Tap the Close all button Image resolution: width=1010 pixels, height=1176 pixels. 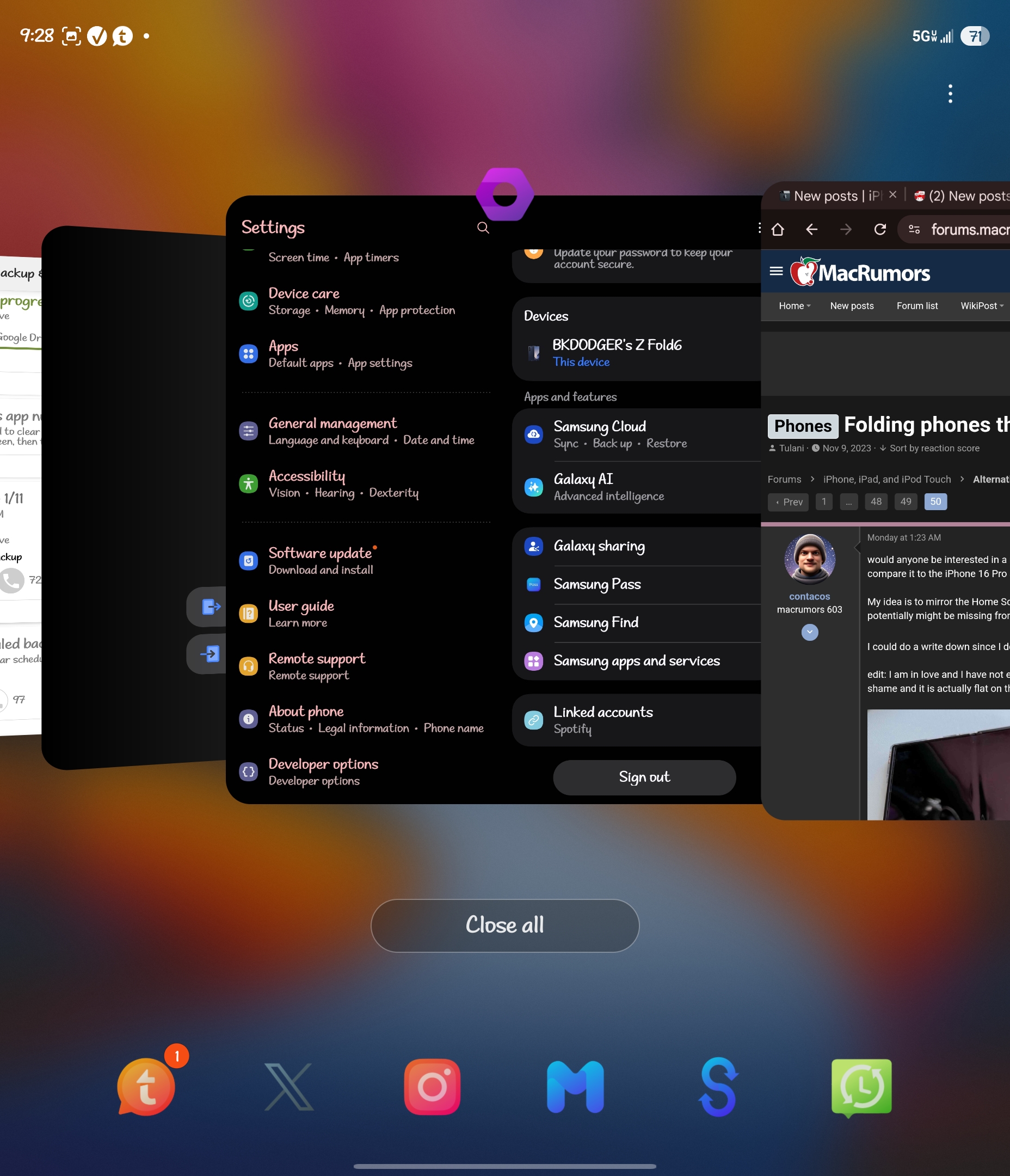tap(505, 925)
